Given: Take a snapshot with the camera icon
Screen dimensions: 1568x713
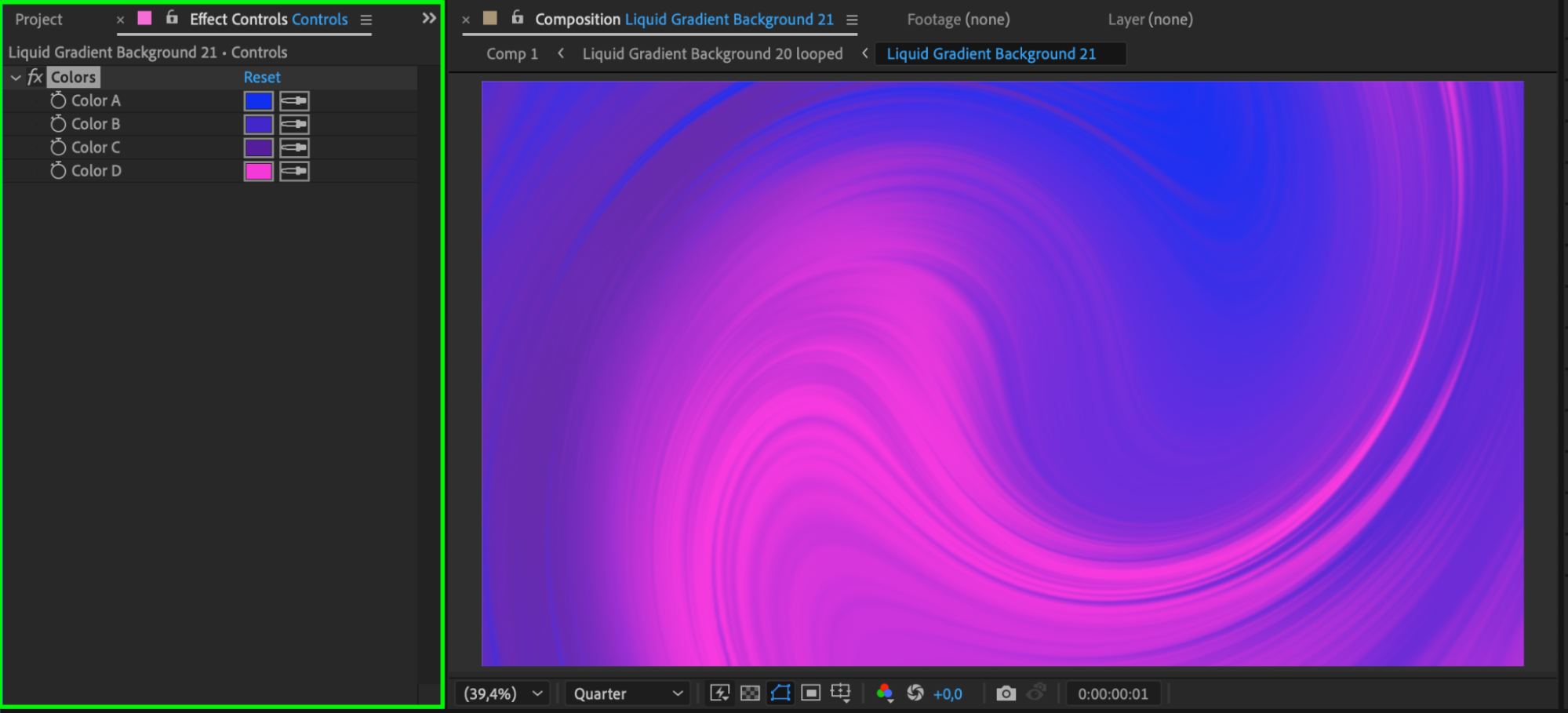Looking at the screenshot, I should 1006,693.
